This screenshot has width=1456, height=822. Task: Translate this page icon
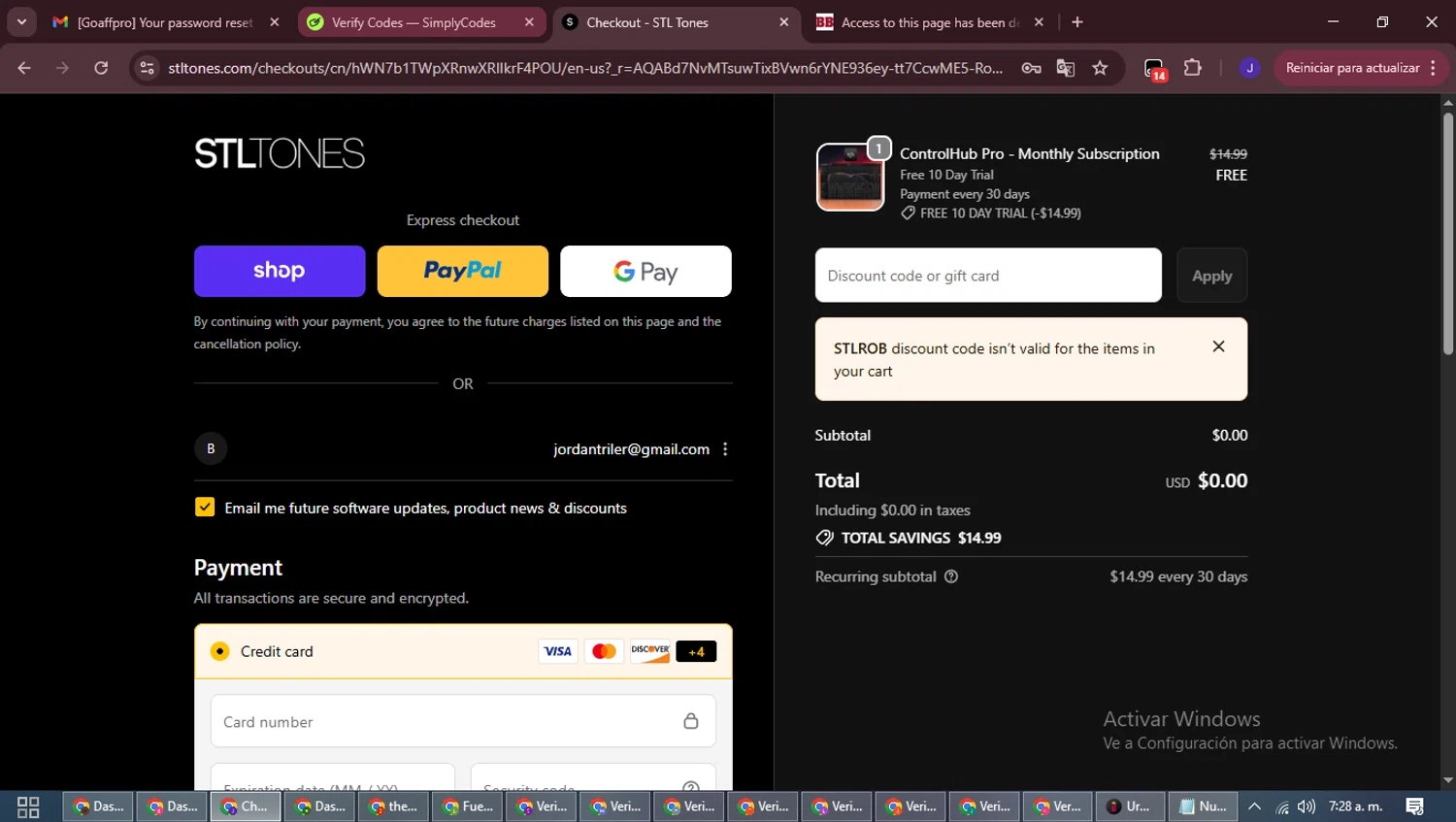tap(1066, 68)
